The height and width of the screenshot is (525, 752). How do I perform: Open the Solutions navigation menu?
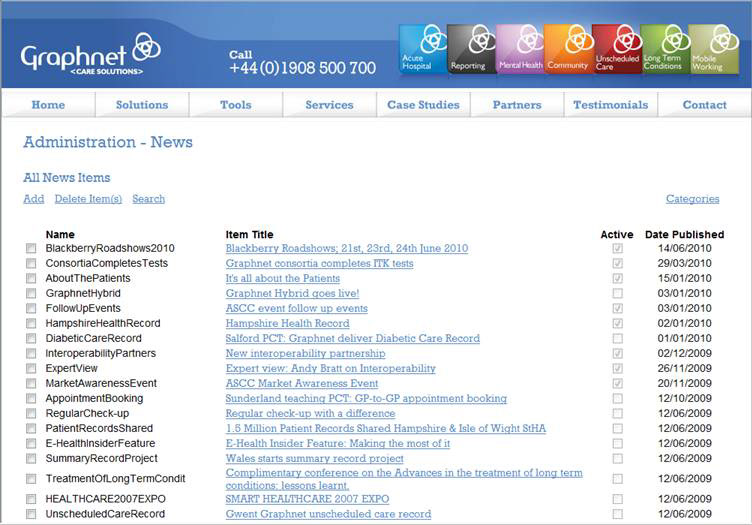tap(142, 105)
